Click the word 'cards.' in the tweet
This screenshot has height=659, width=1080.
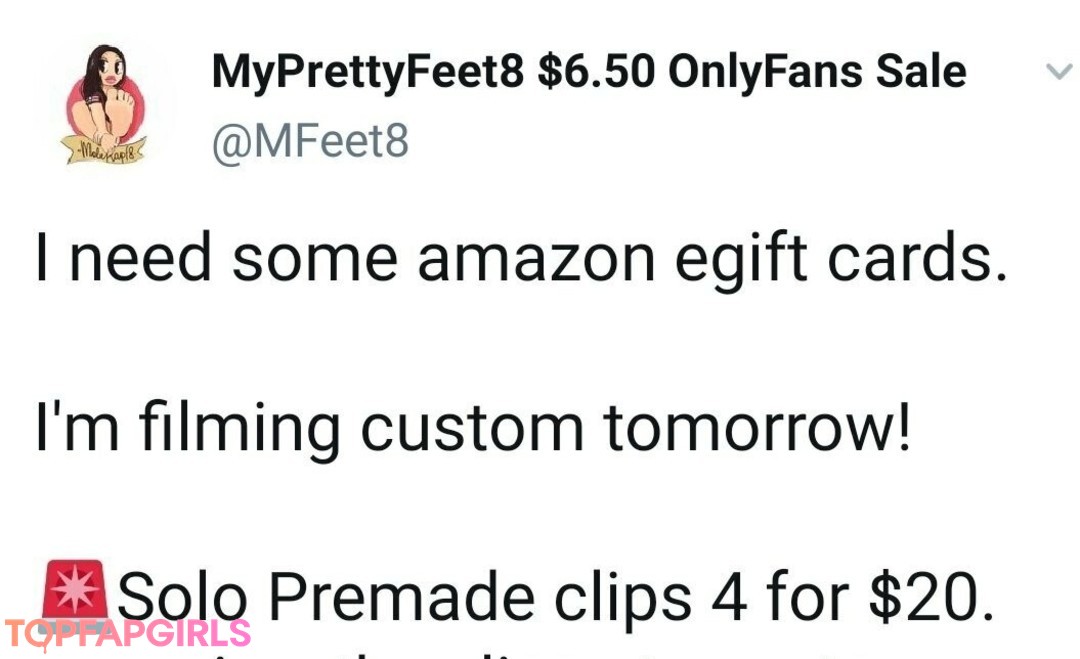(x=918, y=259)
